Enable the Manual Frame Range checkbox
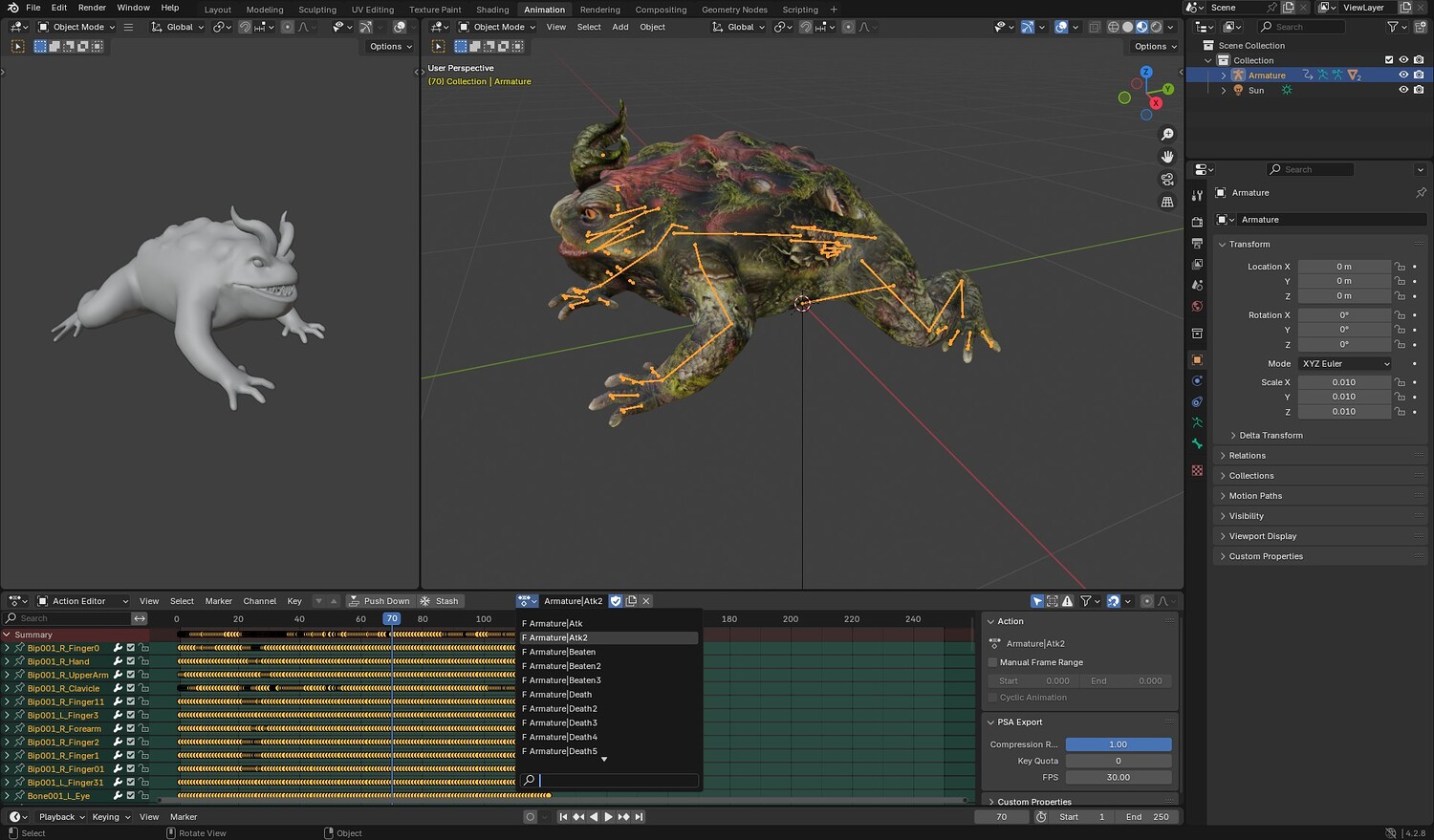1434x840 pixels. (x=992, y=662)
